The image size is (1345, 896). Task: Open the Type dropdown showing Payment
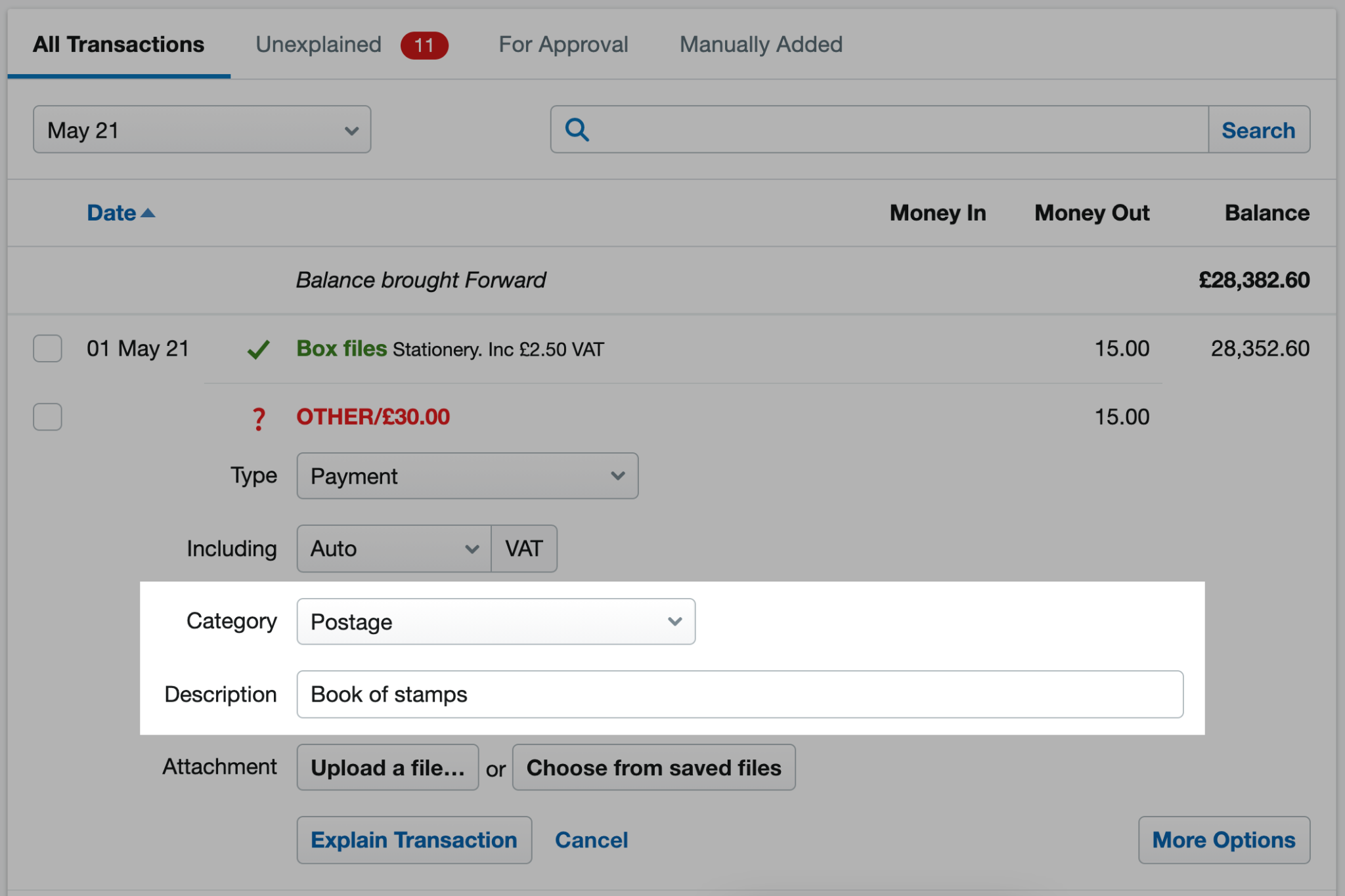point(467,476)
